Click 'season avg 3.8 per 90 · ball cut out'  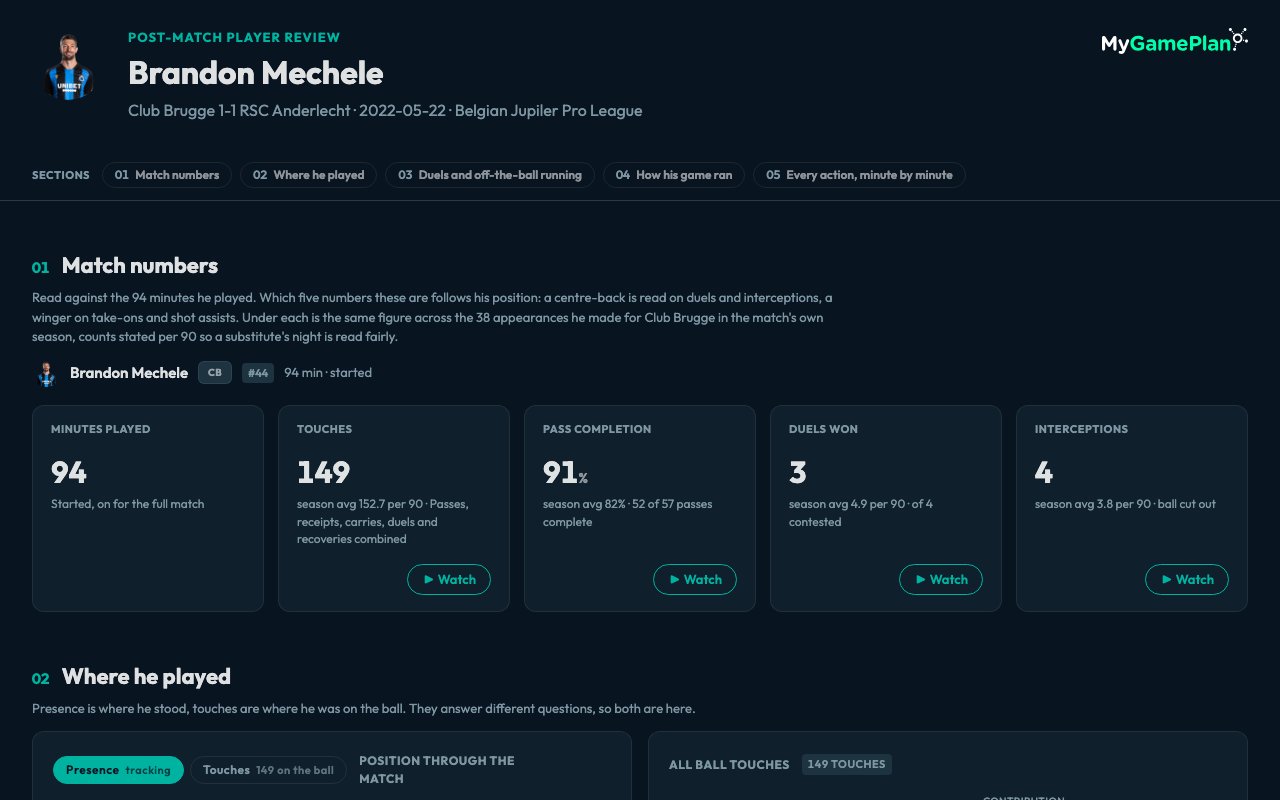(1125, 504)
